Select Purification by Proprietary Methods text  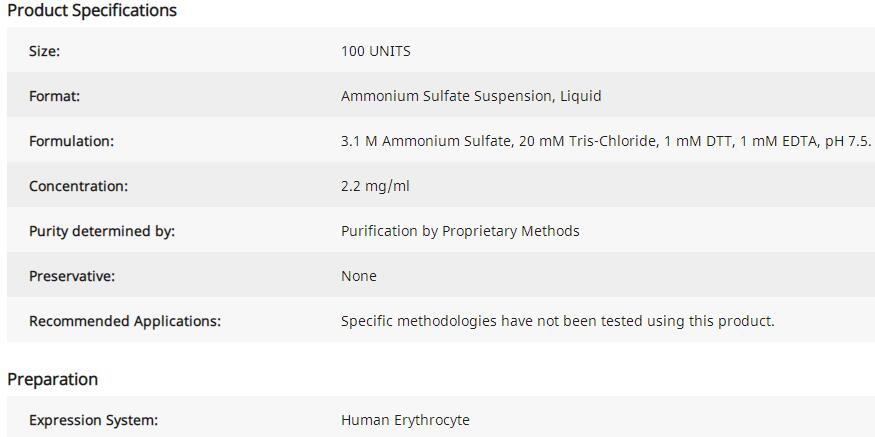(x=460, y=231)
